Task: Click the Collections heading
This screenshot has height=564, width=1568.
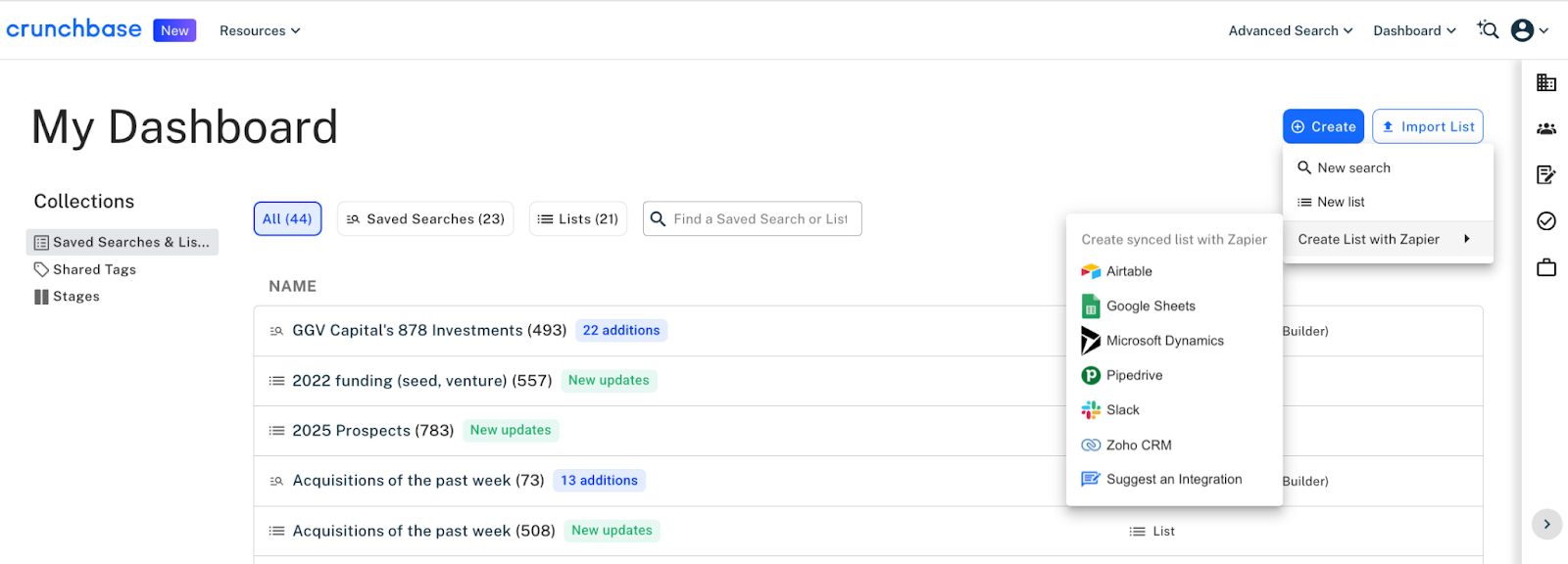Action: pyautogui.click(x=84, y=202)
